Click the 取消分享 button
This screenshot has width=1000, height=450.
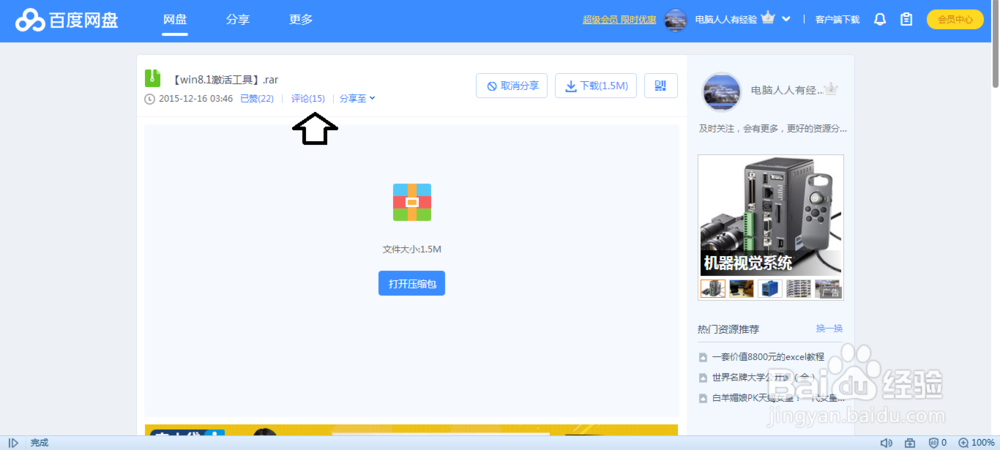coord(511,85)
